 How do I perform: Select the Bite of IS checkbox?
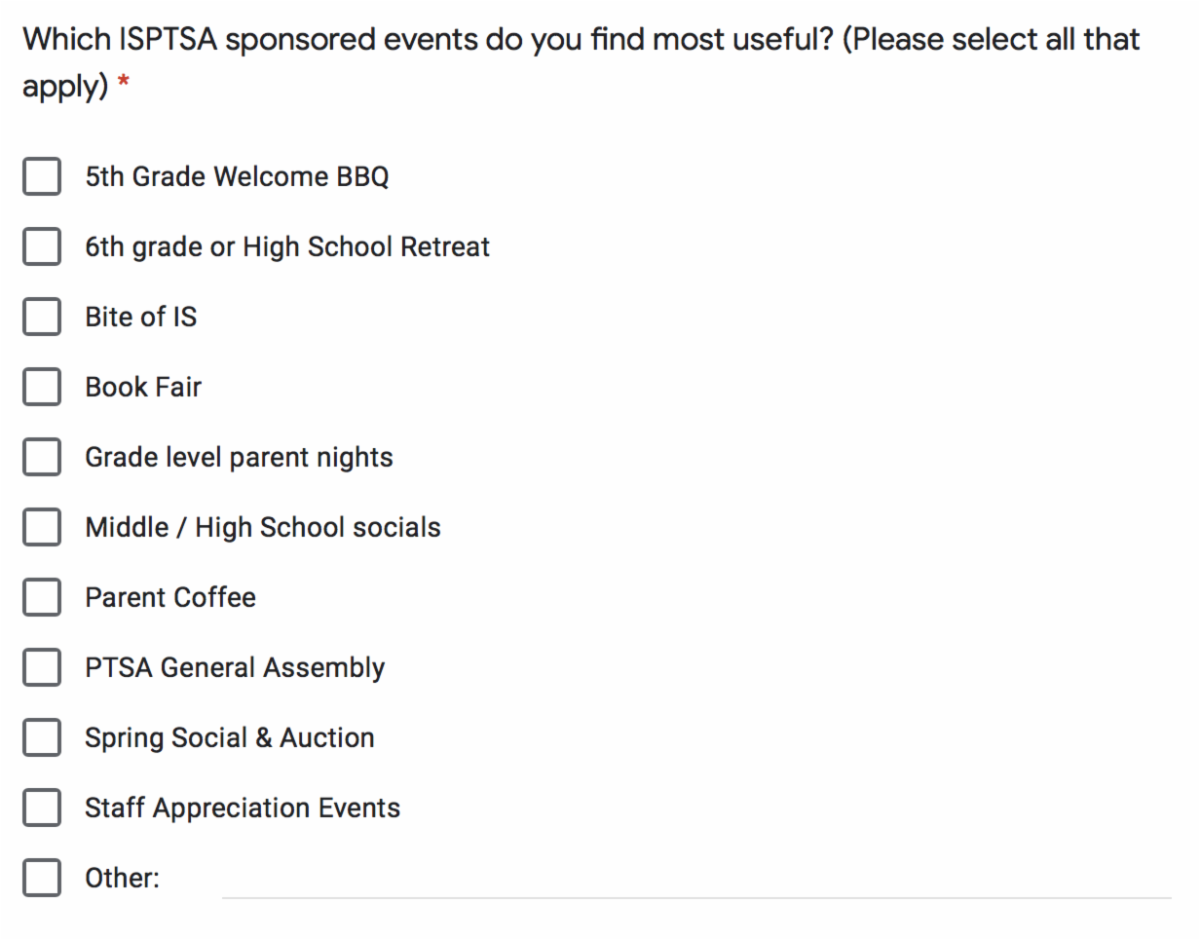(x=41, y=318)
